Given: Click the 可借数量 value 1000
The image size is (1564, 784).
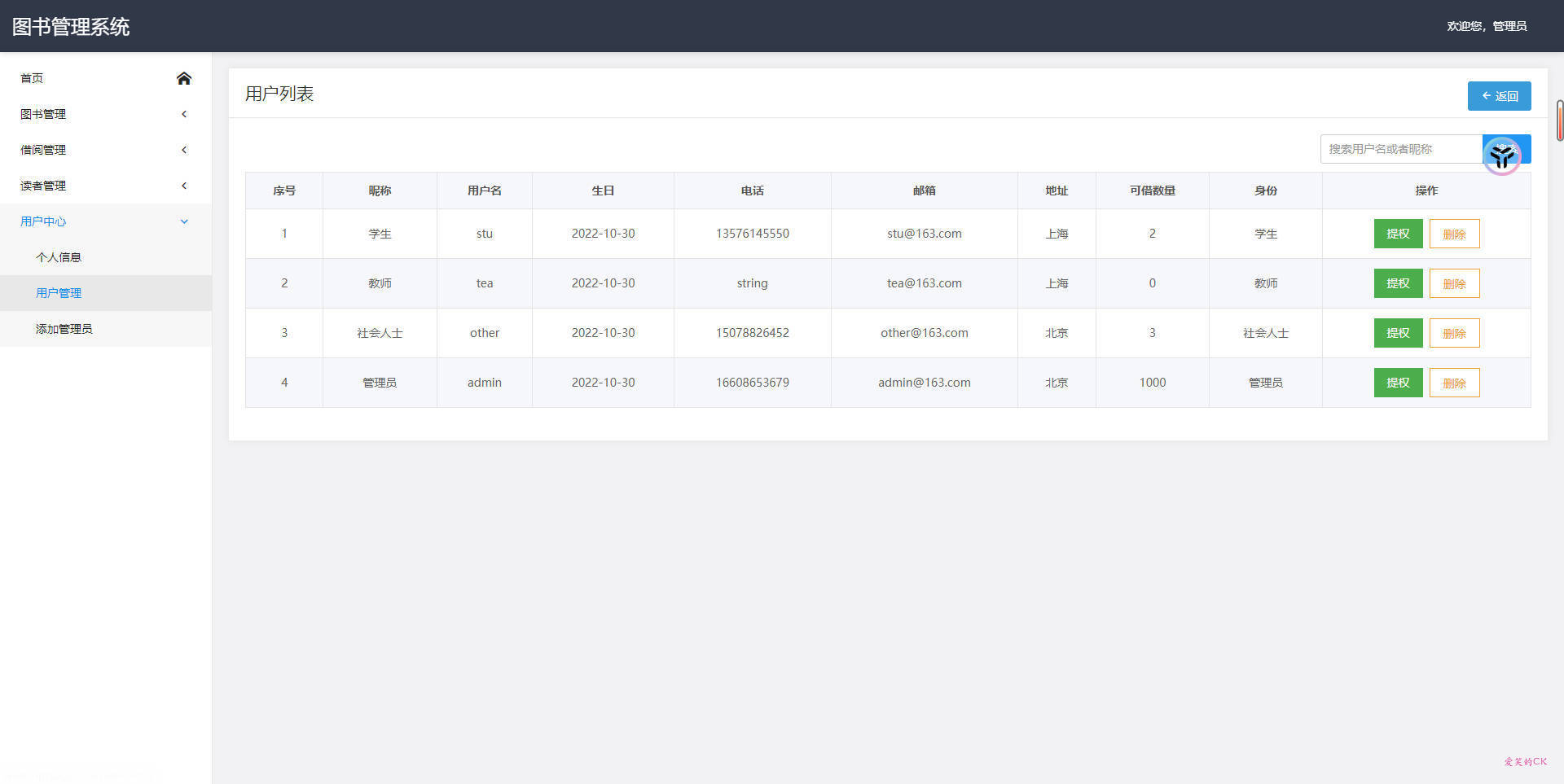Looking at the screenshot, I should (x=1153, y=383).
